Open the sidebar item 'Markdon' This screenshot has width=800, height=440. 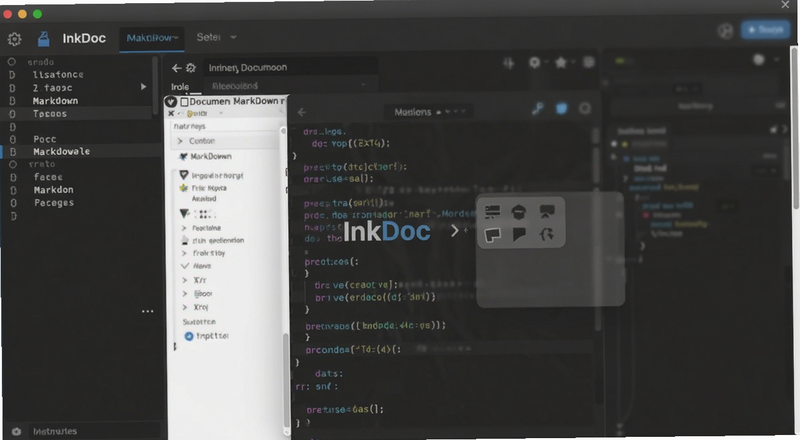(x=54, y=190)
